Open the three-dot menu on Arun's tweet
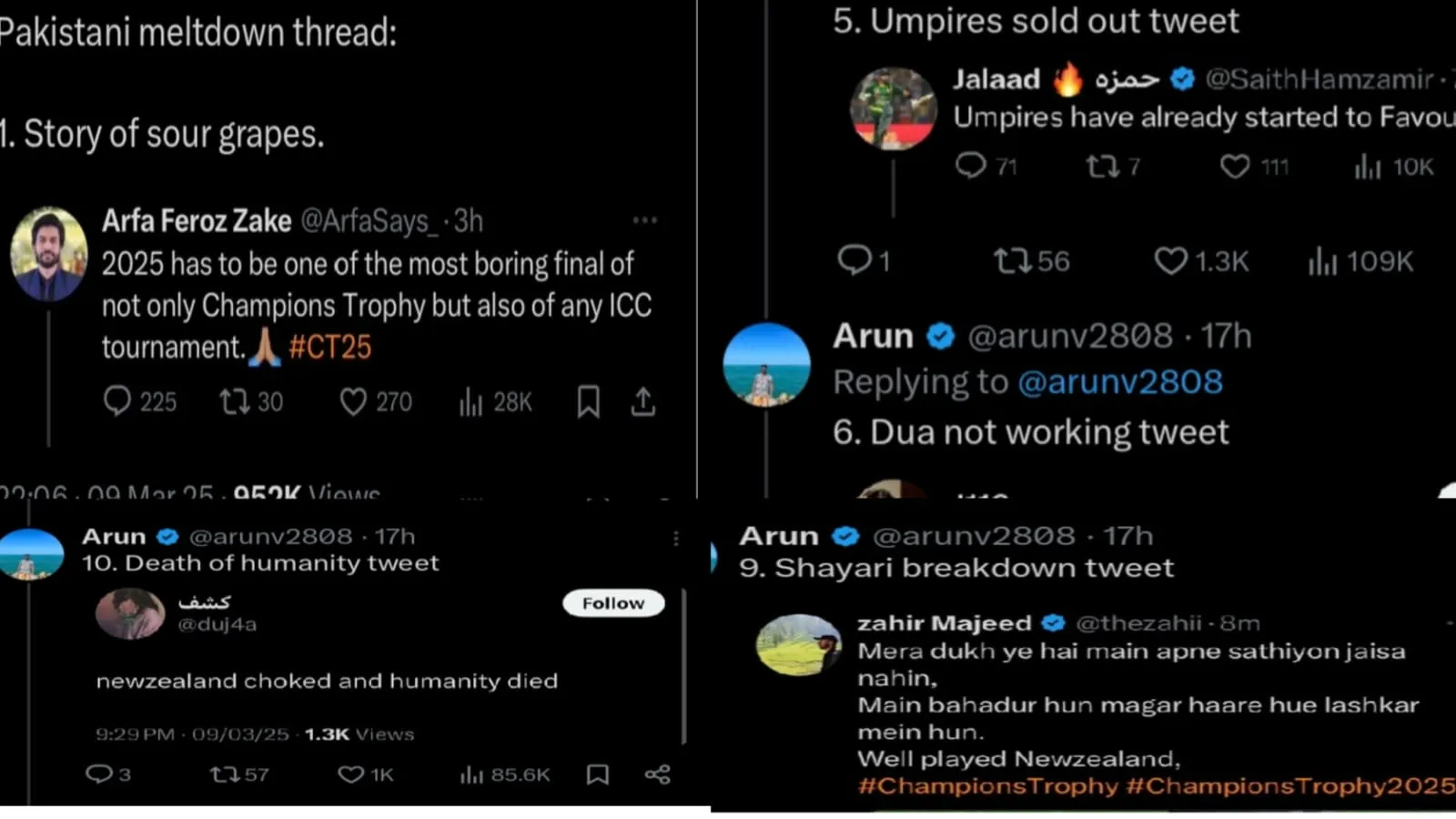1456x819 pixels. point(676,539)
